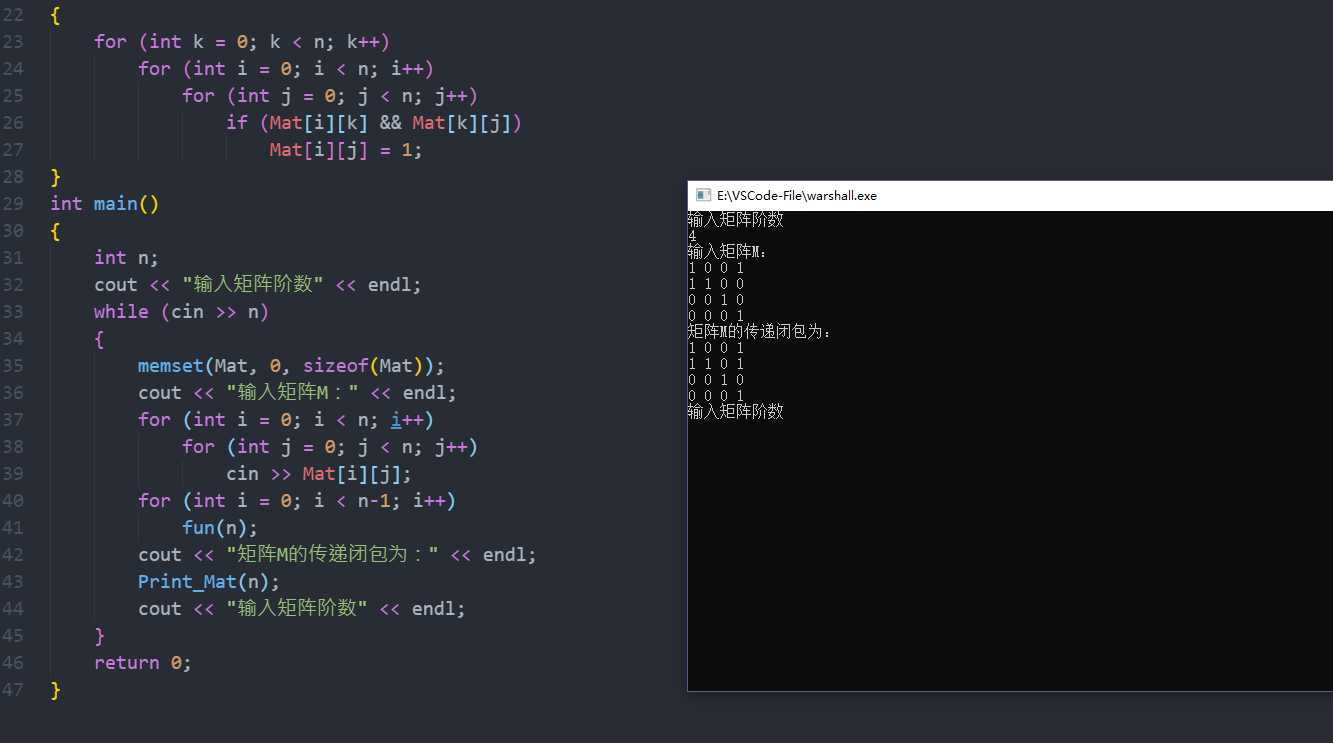Click line number 29 in the gutter

13,204
